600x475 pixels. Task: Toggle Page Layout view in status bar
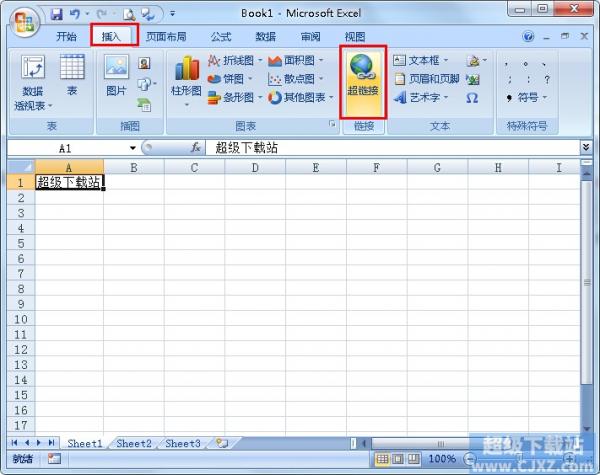coord(397,459)
